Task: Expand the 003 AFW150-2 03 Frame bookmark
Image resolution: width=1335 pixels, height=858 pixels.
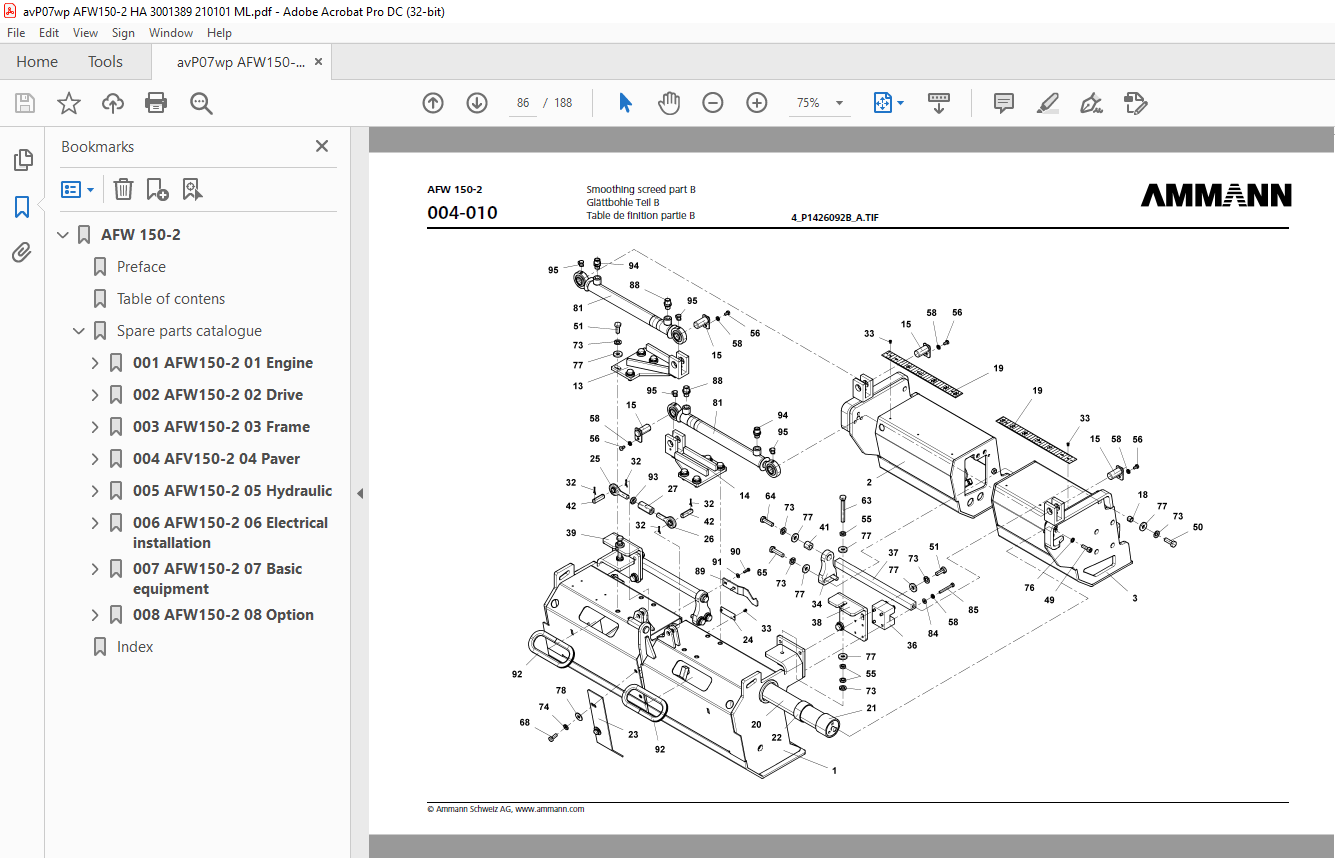Action: [96, 427]
